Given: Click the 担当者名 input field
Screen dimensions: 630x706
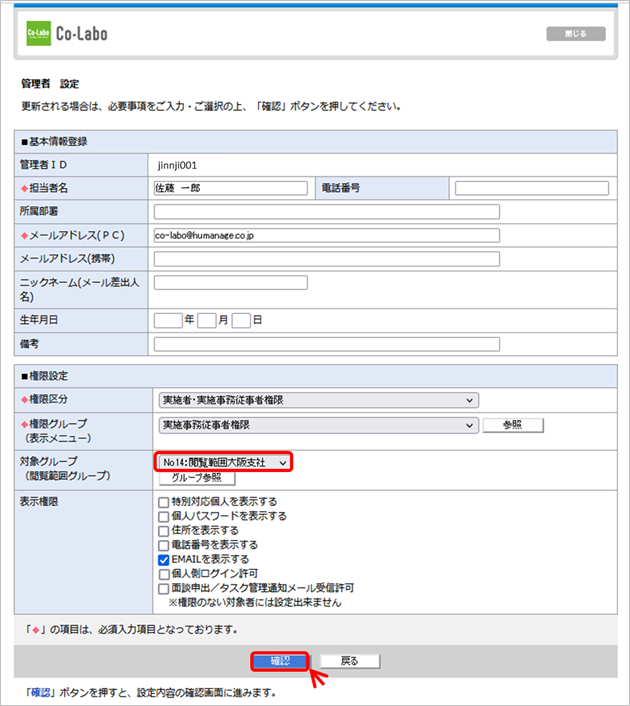Looking at the screenshot, I should pos(230,188).
